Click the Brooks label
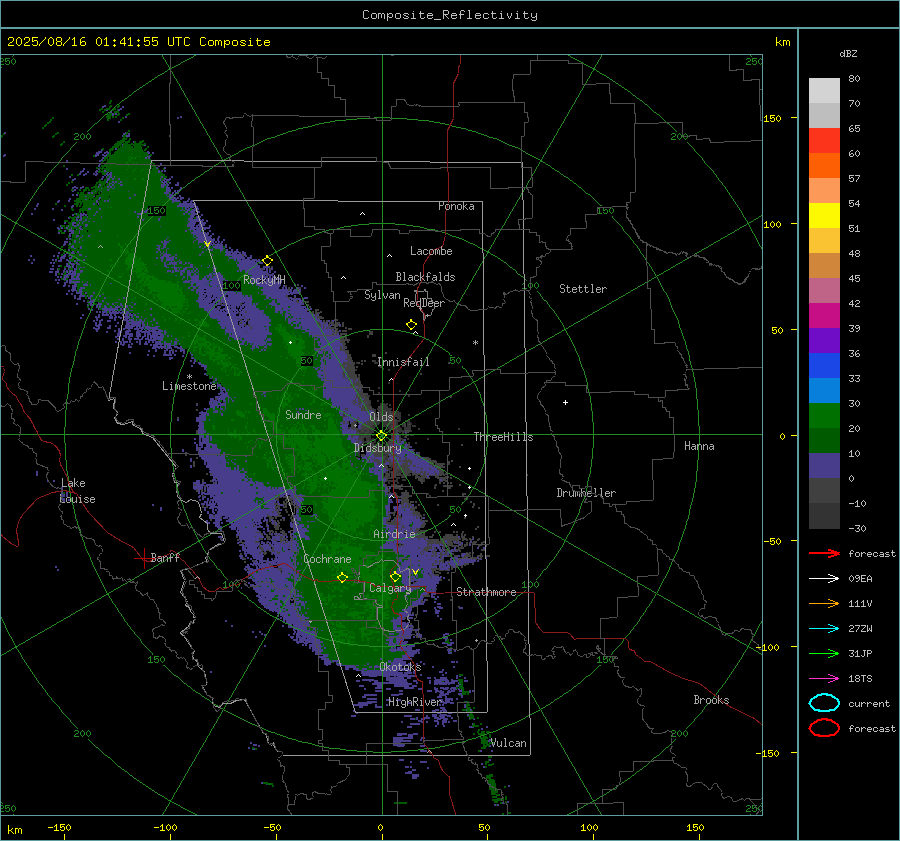Viewport: 900px width, 841px height. pos(711,700)
